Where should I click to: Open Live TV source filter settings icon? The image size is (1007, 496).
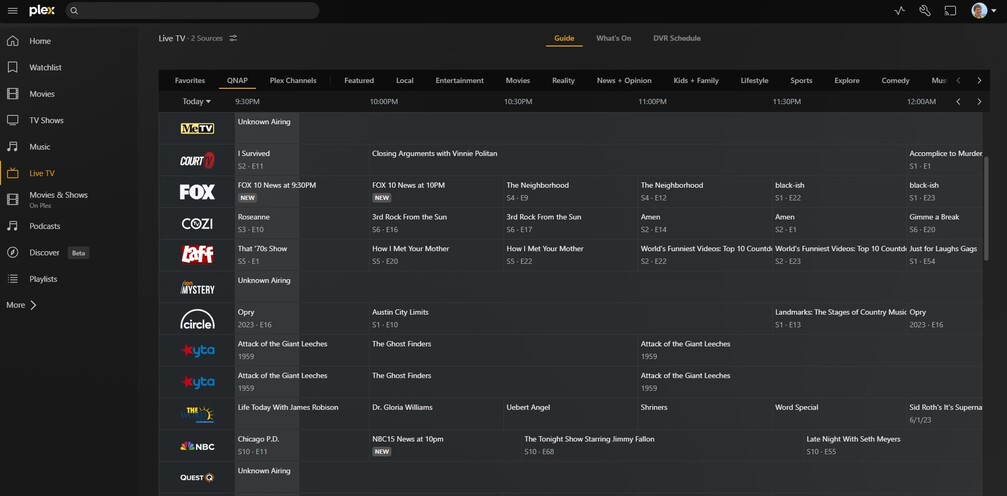pyautogui.click(x=233, y=39)
